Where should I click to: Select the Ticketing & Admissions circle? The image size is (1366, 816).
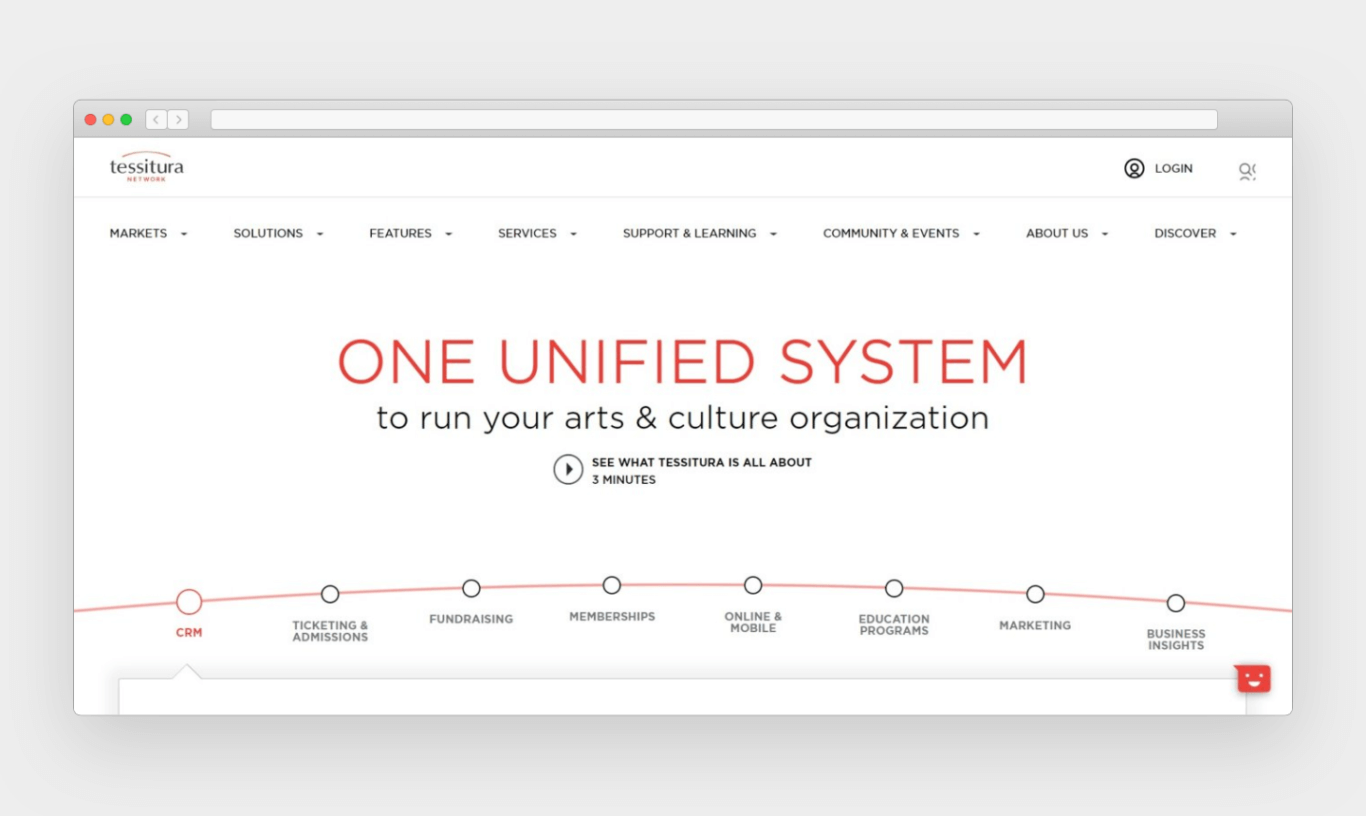(x=330, y=594)
